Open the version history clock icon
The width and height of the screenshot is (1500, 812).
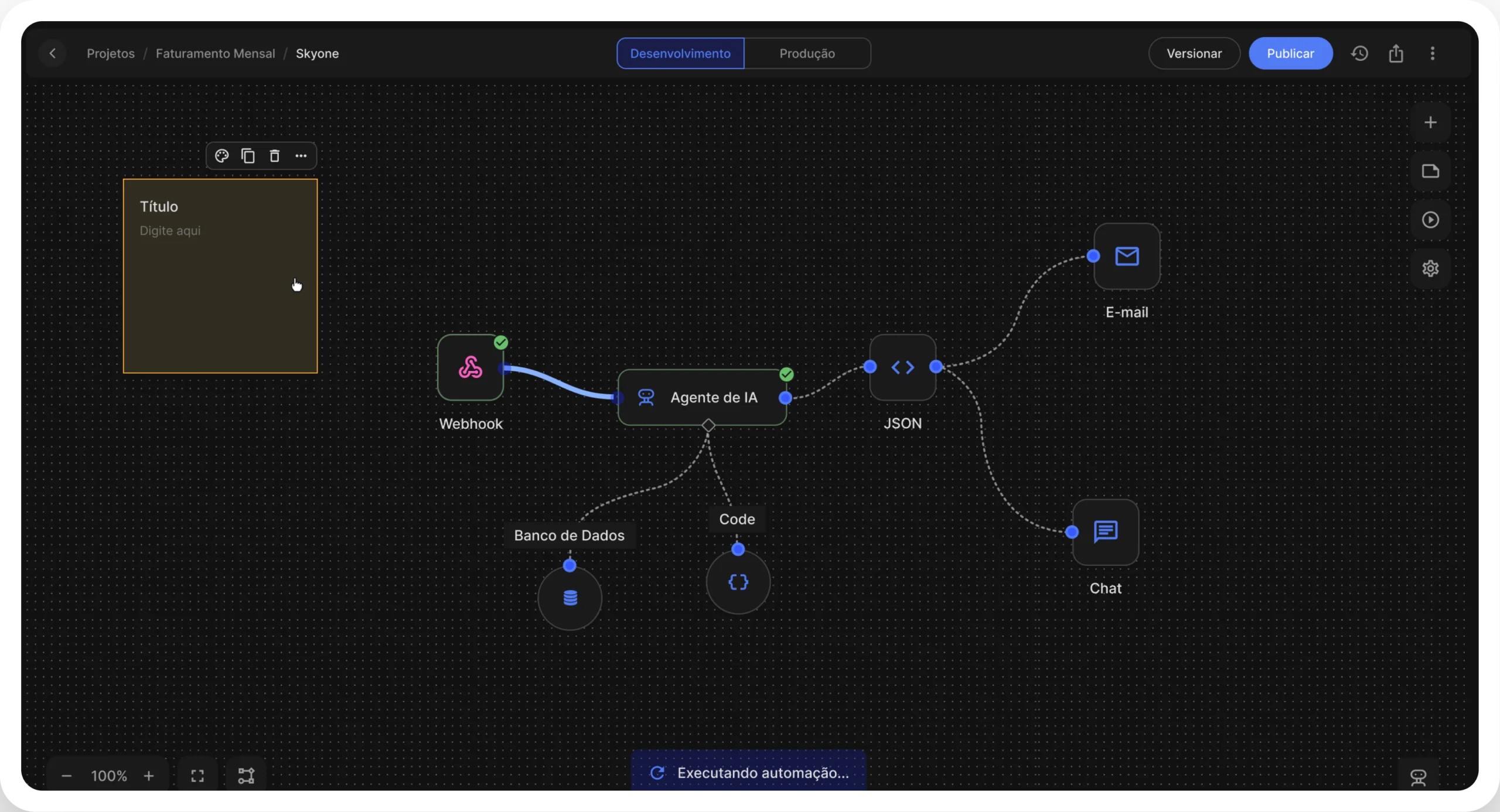coord(1359,53)
